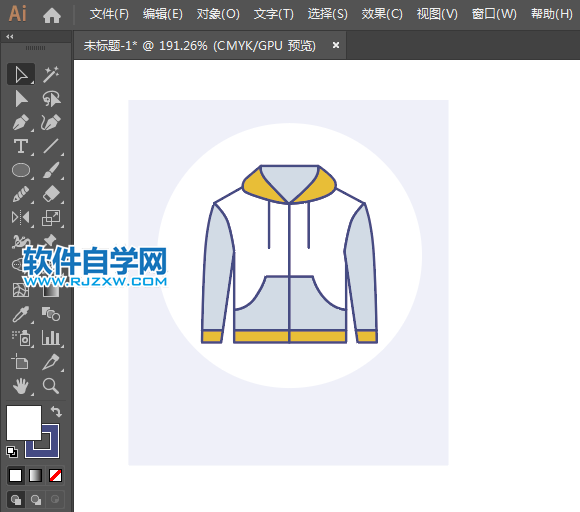
Task: Select the Reflect tool
Action: (x=21, y=218)
